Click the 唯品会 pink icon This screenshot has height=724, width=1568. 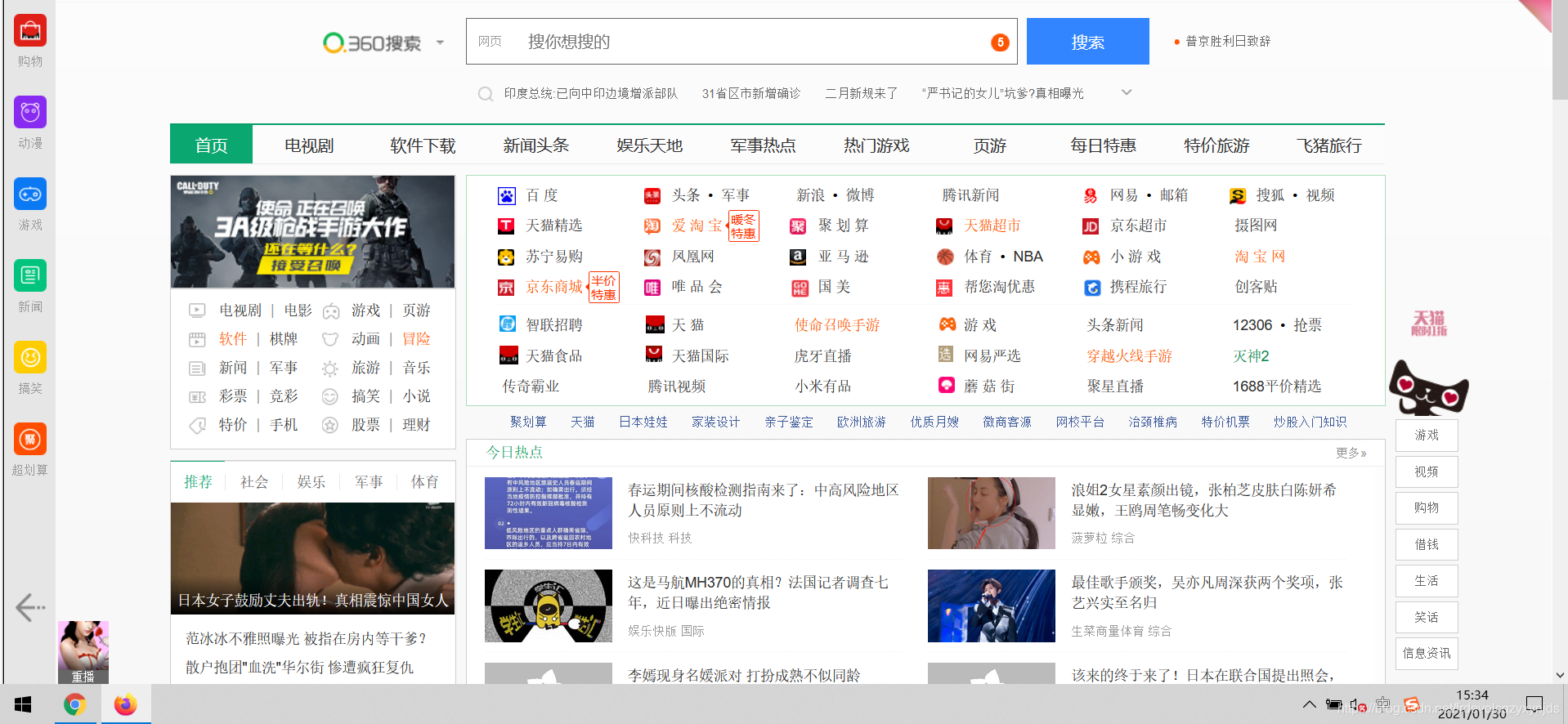pos(652,288)
